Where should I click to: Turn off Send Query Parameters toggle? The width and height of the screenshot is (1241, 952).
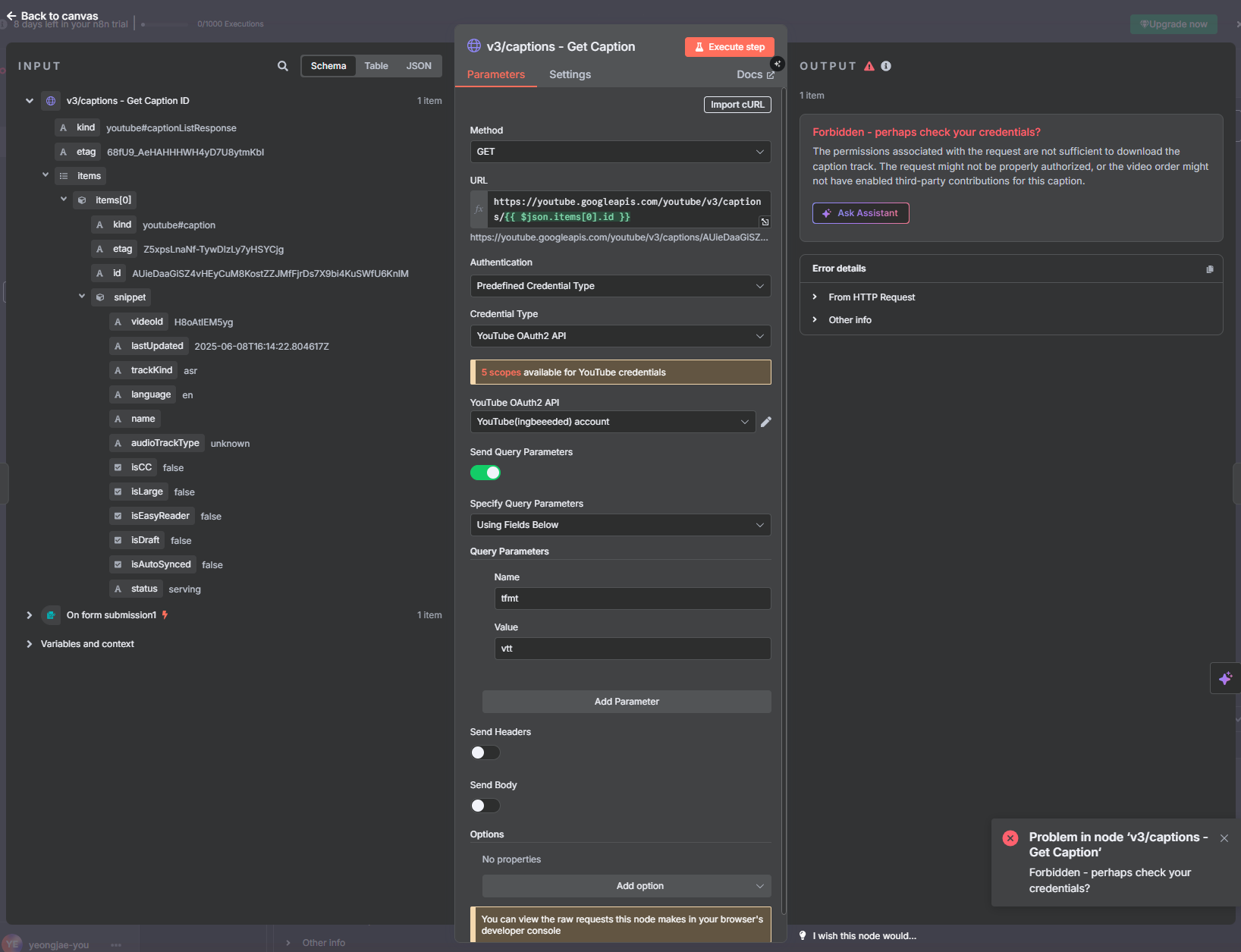(x=485, y=473)
